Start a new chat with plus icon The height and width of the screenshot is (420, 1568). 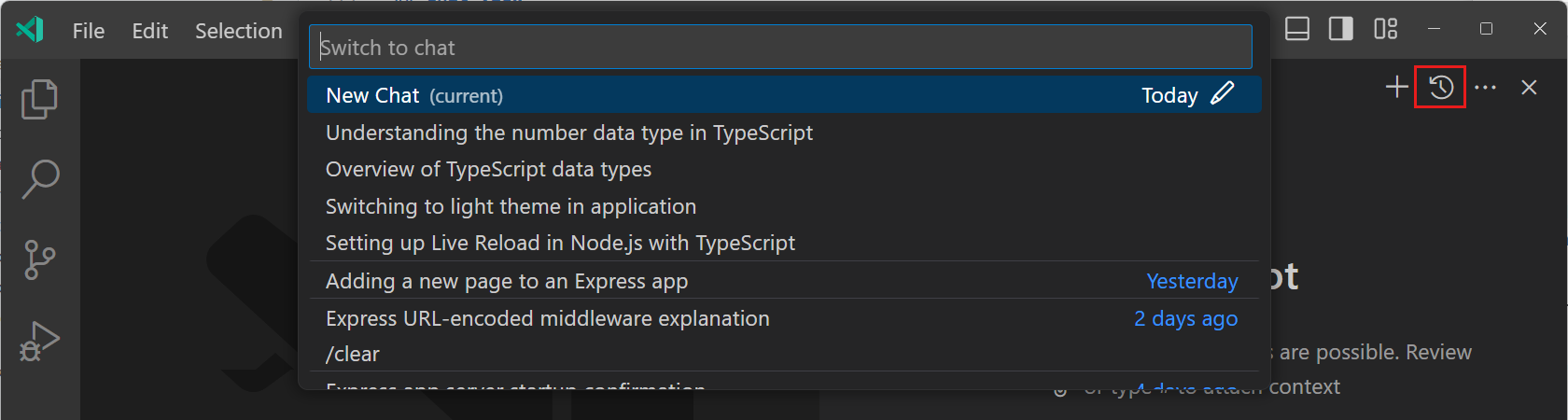[1396, 88]
